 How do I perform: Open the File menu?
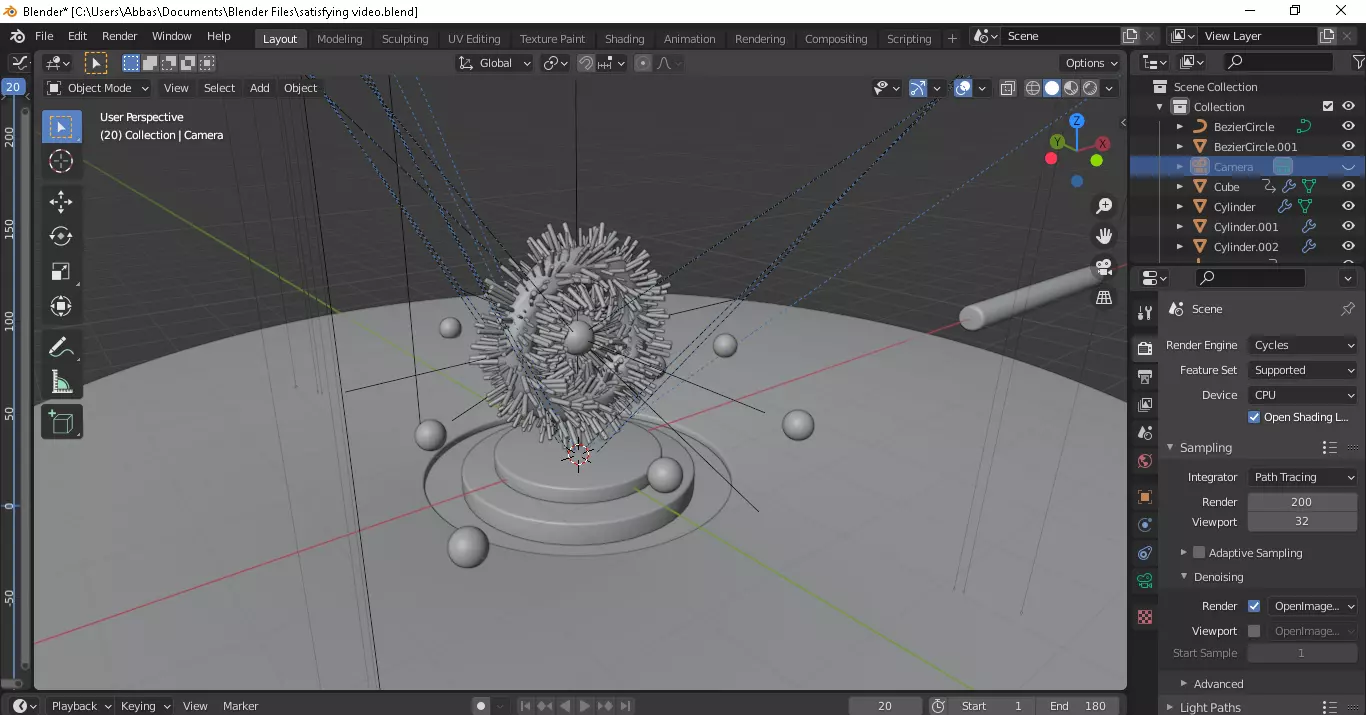[44, 36]
